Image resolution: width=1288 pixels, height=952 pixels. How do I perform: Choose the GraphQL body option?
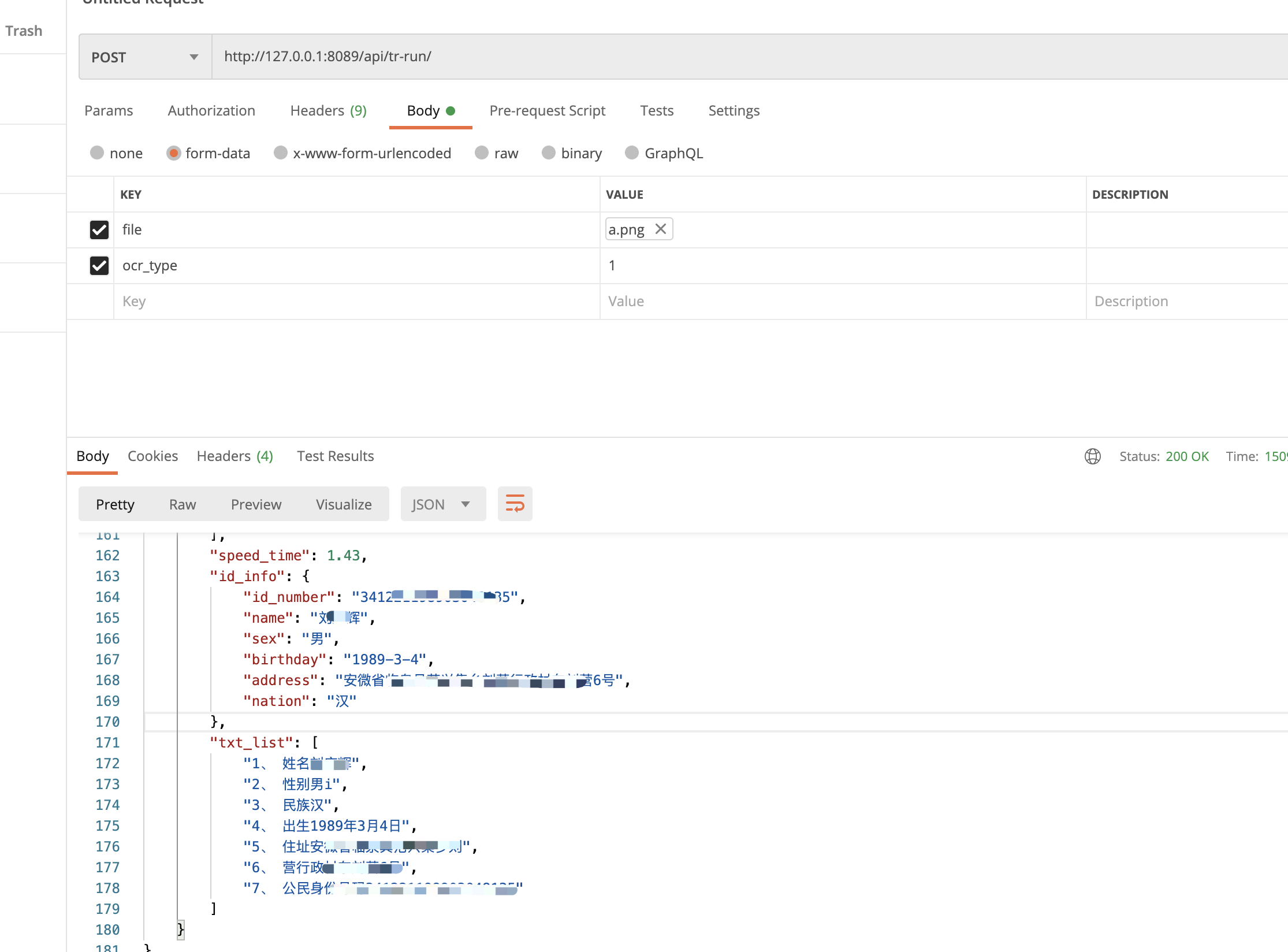[632, 153]
